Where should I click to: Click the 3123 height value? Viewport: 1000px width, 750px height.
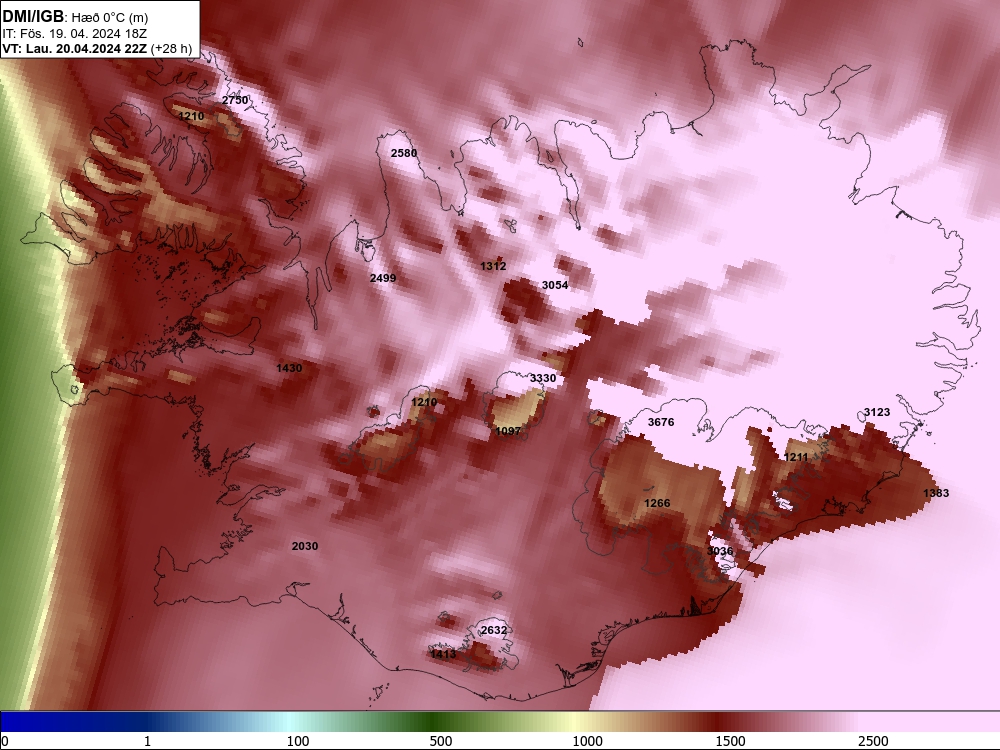coord(877,412)
